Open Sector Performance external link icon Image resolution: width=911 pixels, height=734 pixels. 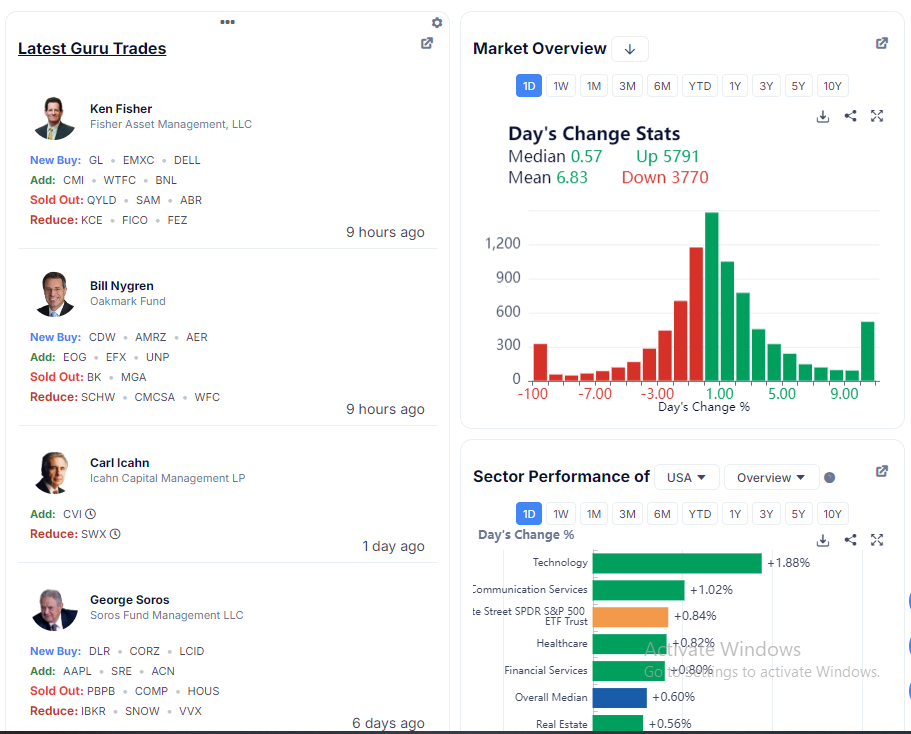click(x=882, y=471)
